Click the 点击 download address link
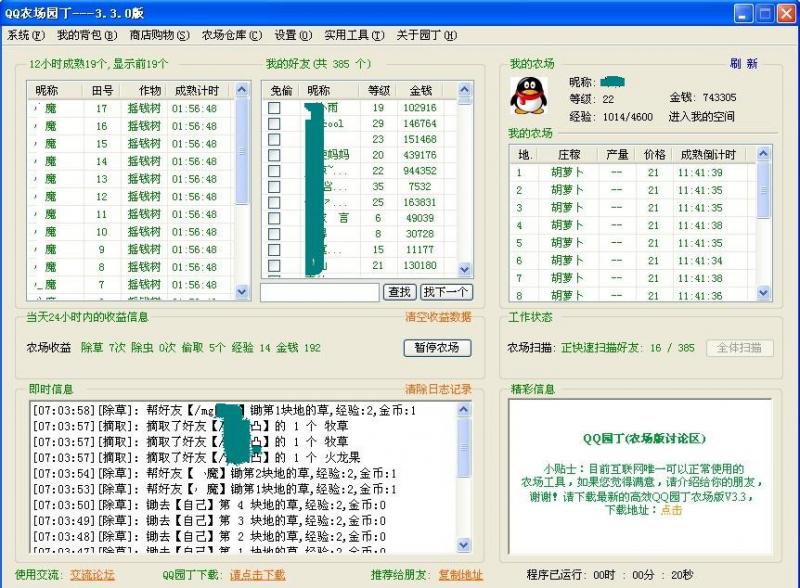Image resolution: width=800 pixels, height=588 pixels. click(671, 510)
